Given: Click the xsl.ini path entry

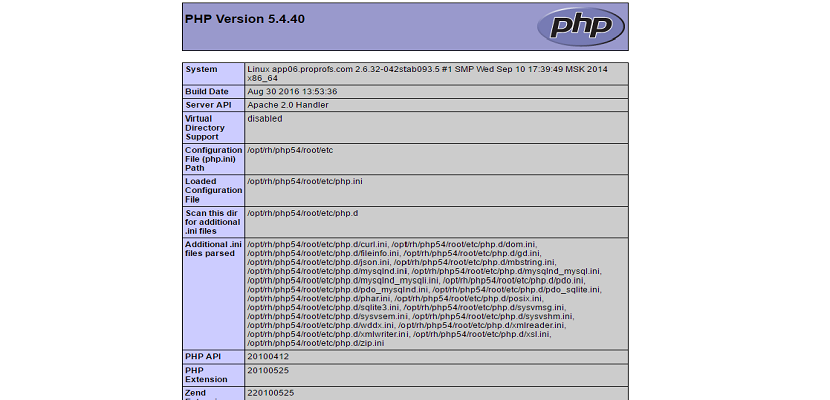Looking at the screenshot, I should pos(481,334).
